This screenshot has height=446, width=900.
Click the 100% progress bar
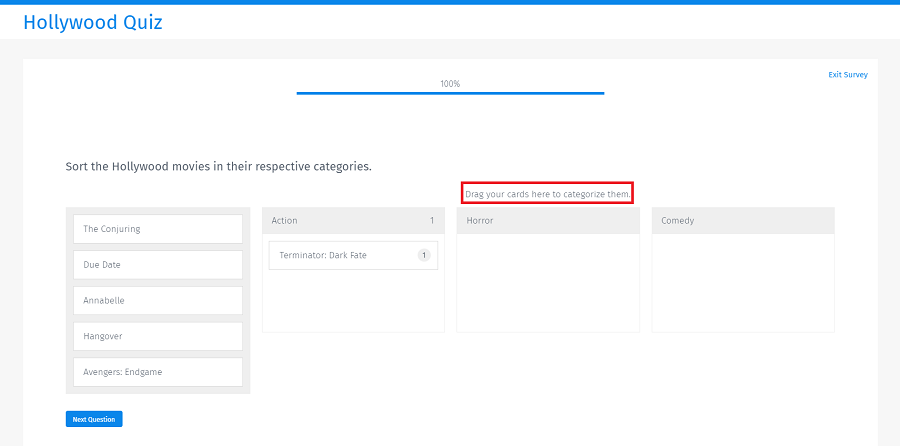click(x=450, y=93)
